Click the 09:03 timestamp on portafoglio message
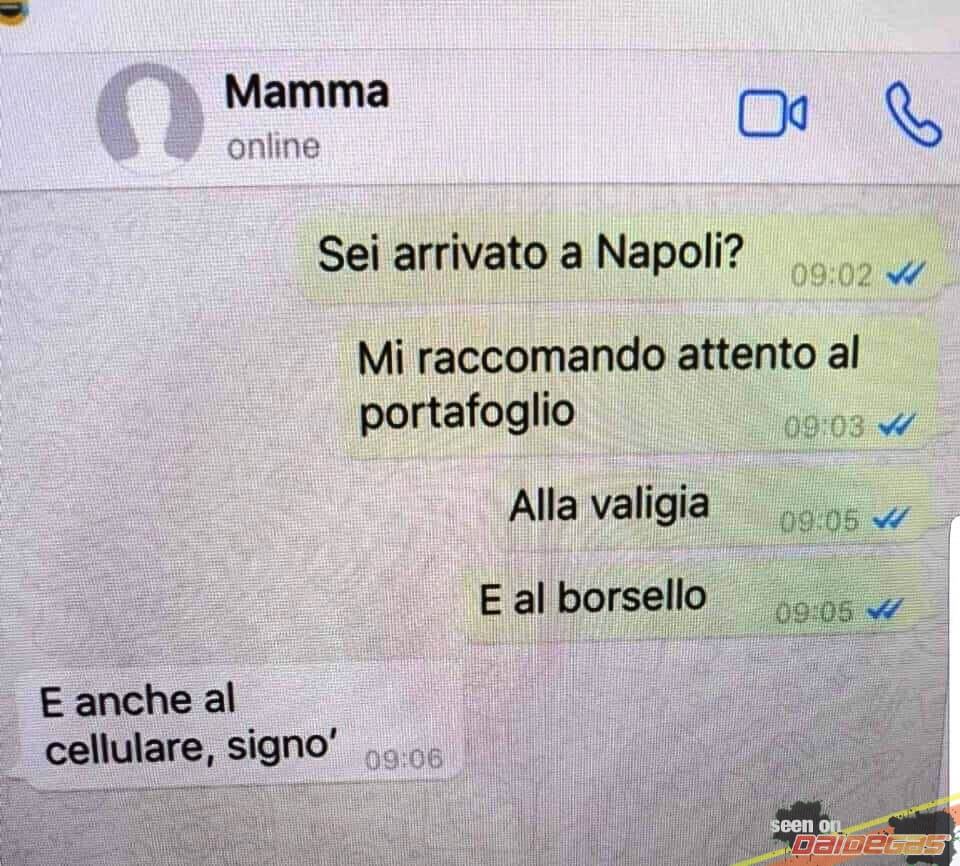The width and height of the screenshot is (960, 866). tap(824, 427)
